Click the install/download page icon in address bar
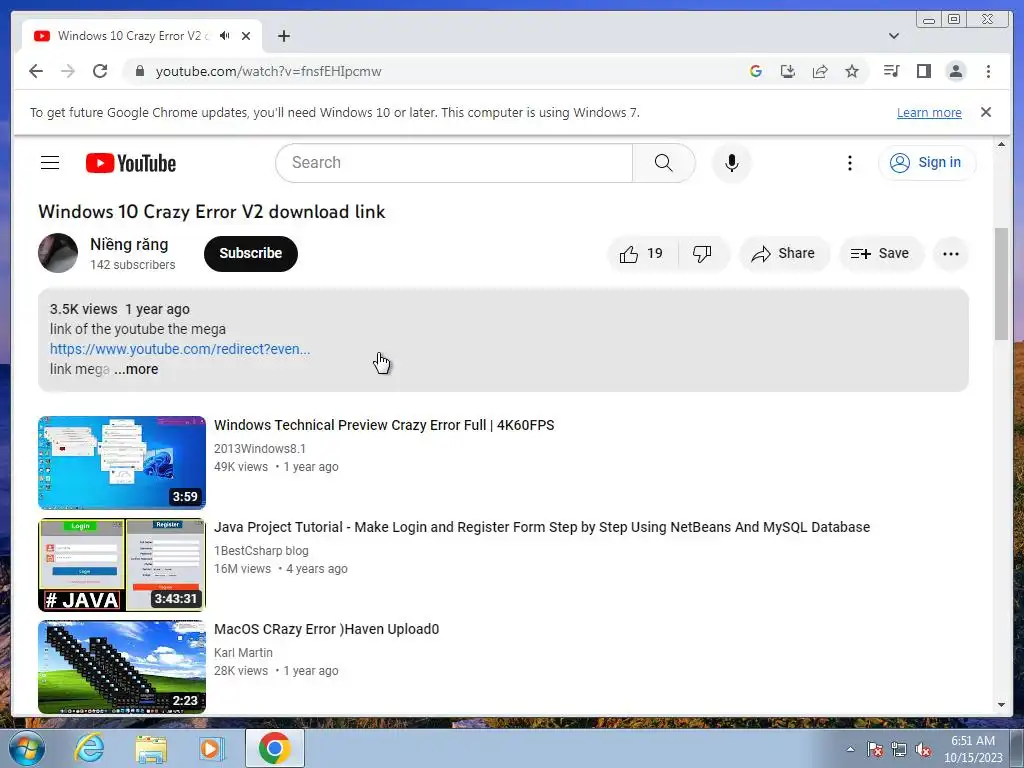1024x768 pixels. pyautogui.click(x=788, y=71)
